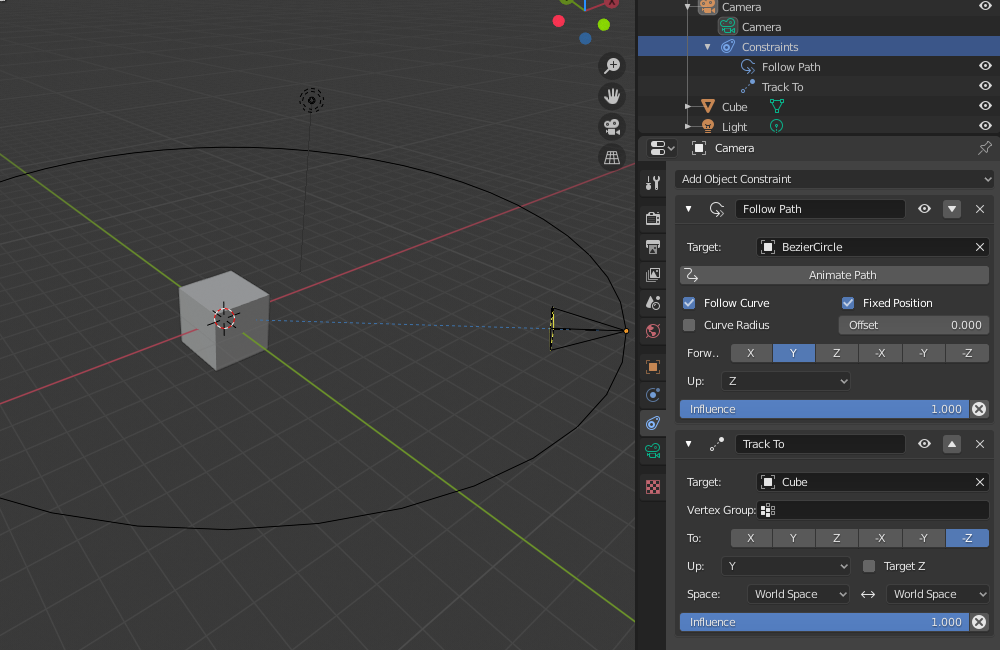
Task: Open the Tool properties tab (wrench icon)
Action: [652, 183]
